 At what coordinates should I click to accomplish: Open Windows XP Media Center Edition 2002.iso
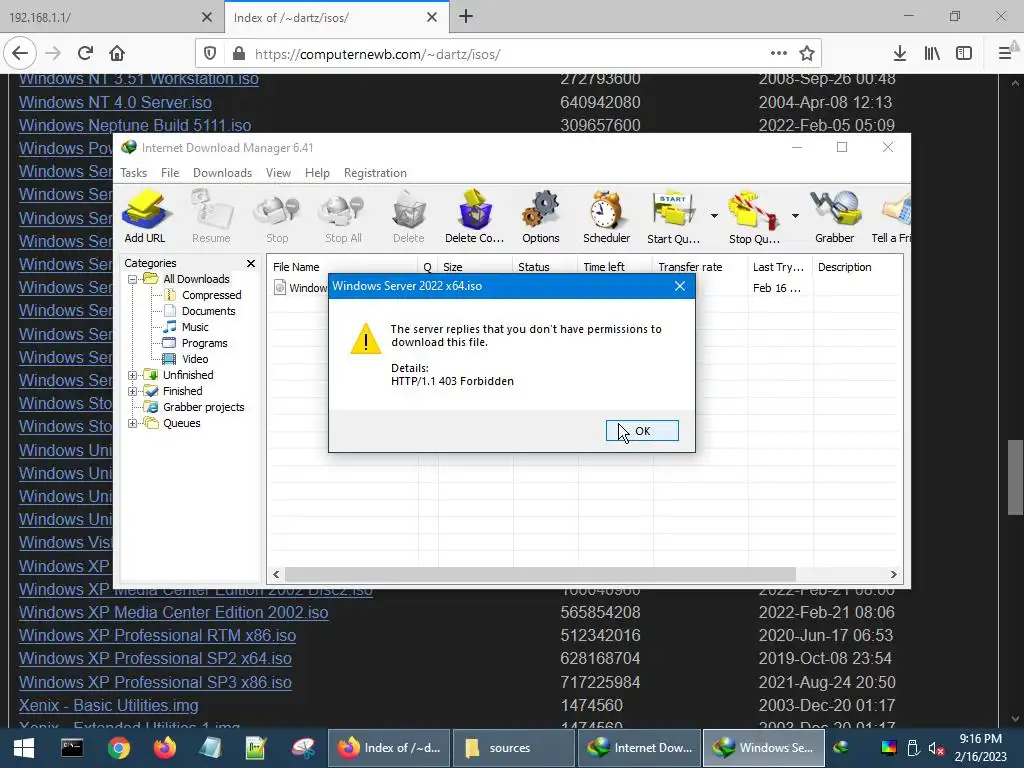(x=173, y=613)
